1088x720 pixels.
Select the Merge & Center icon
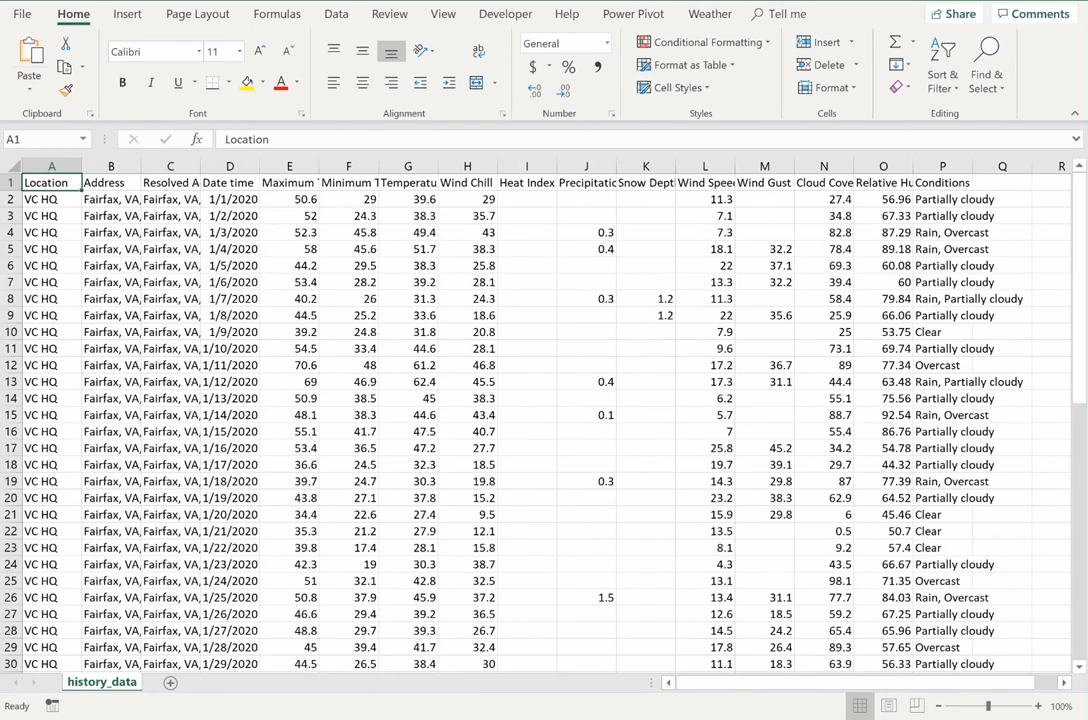pos(476,82)
